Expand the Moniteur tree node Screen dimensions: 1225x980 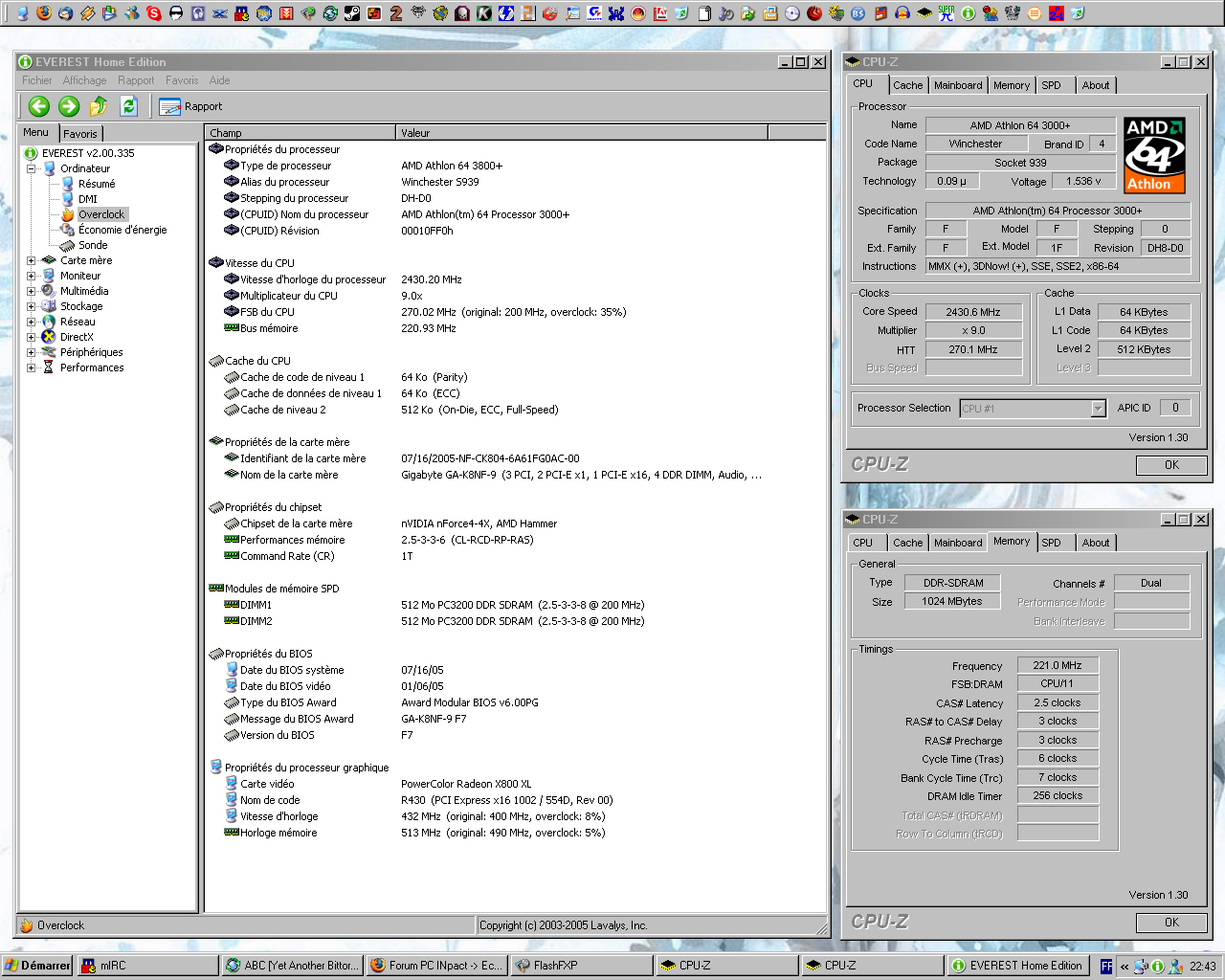(31, 276)
